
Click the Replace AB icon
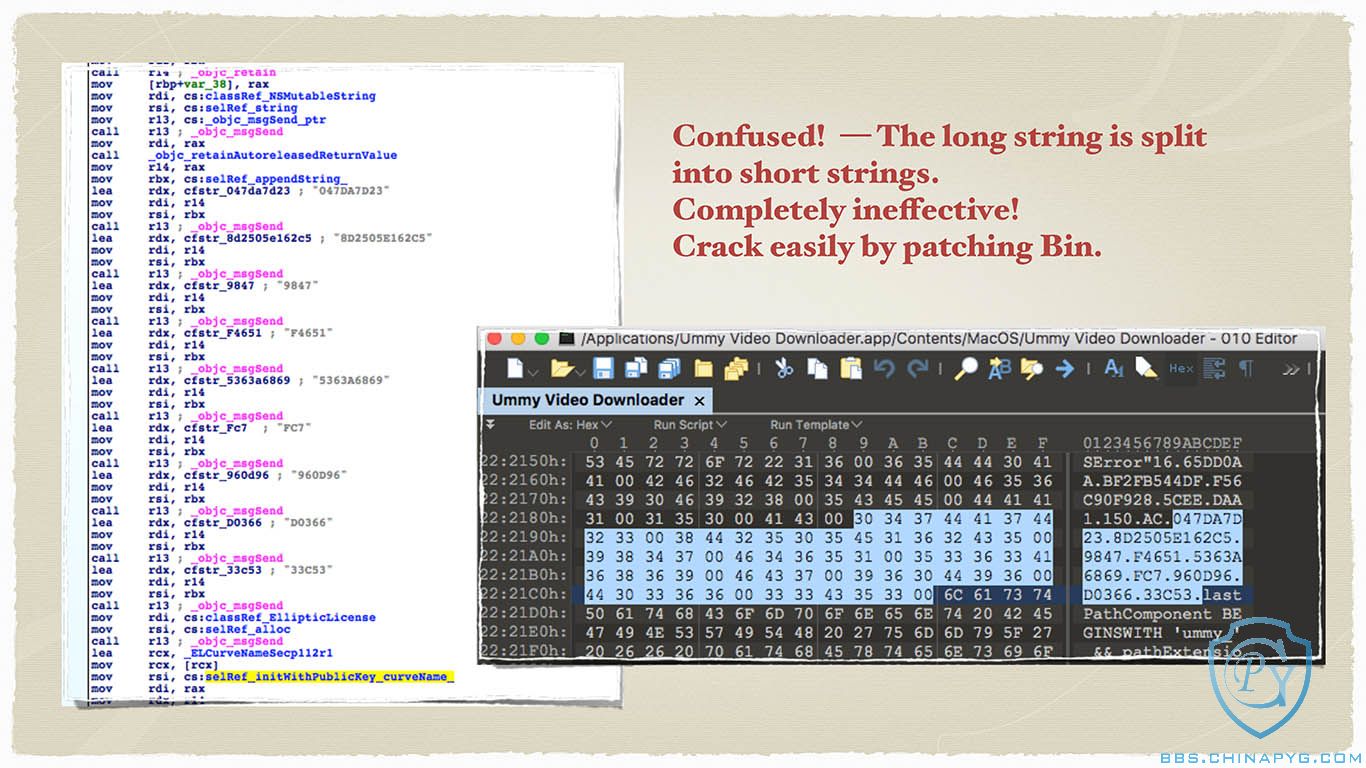click(999, 369)
